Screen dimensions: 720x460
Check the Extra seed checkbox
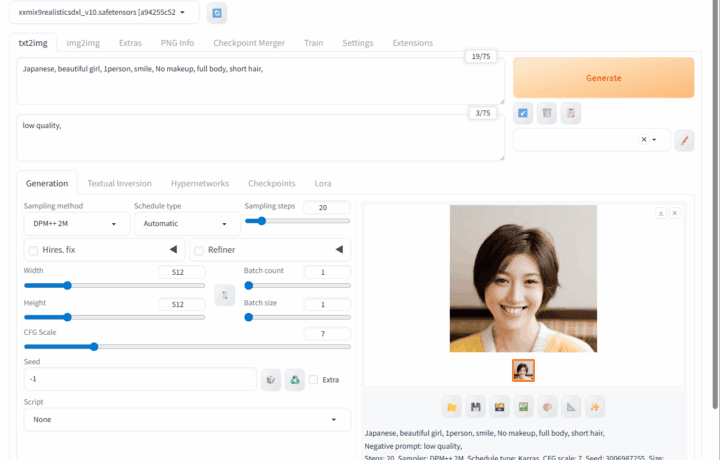pos(314,379)
